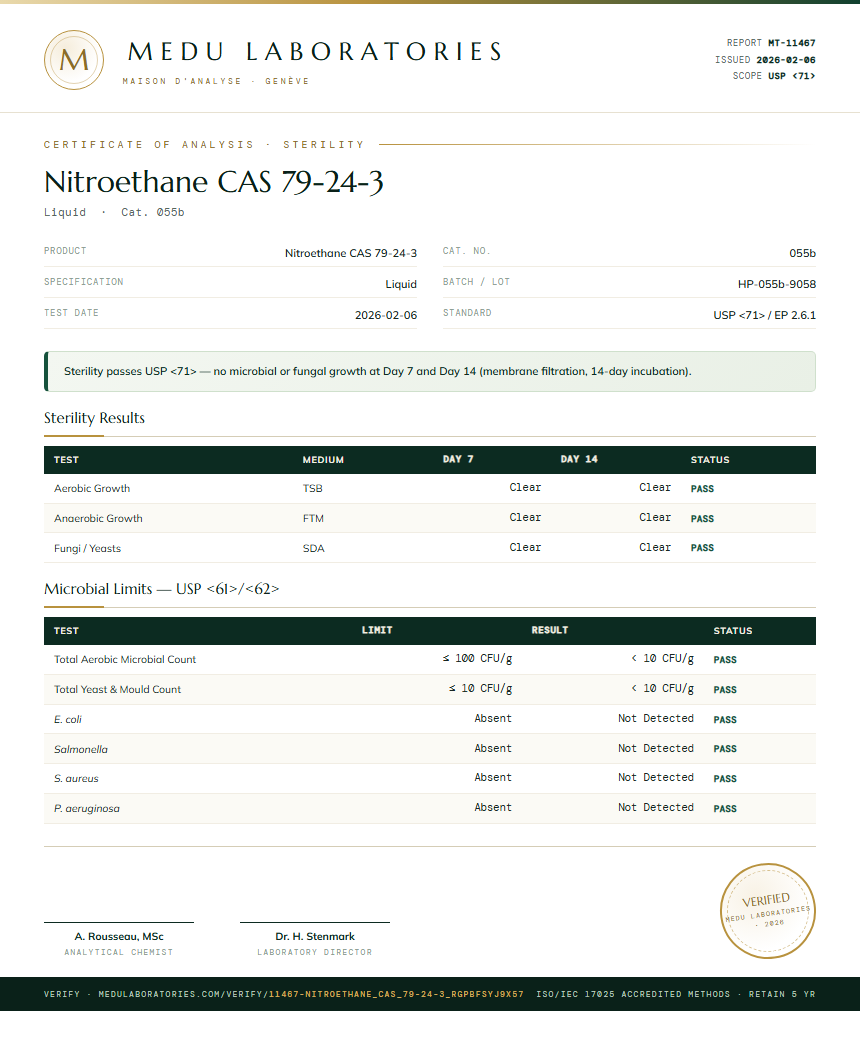Click the Medu Laboratories title
Viewport: 860px width, 1041px height.
(315, 52)
